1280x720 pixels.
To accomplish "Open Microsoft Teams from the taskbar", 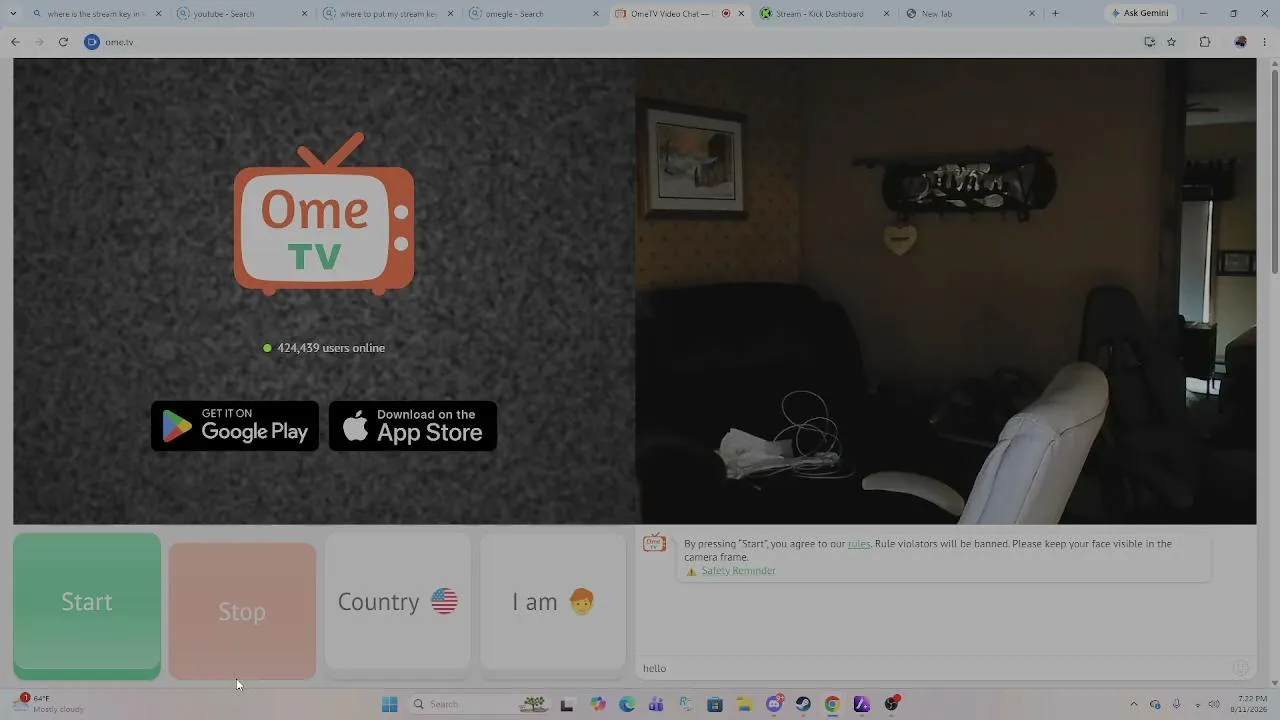I will tap(656, 704).
